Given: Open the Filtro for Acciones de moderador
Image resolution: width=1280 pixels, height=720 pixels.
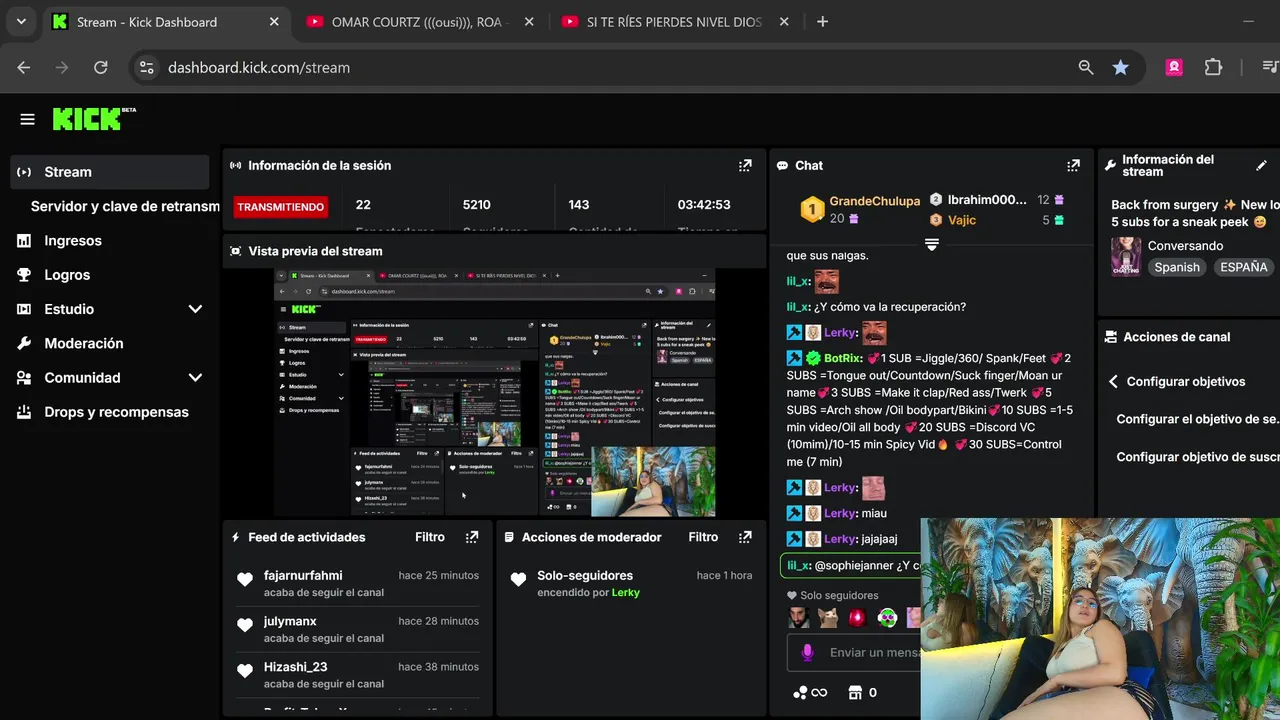Looking at the screenshot, I should [x=703, y=537].
